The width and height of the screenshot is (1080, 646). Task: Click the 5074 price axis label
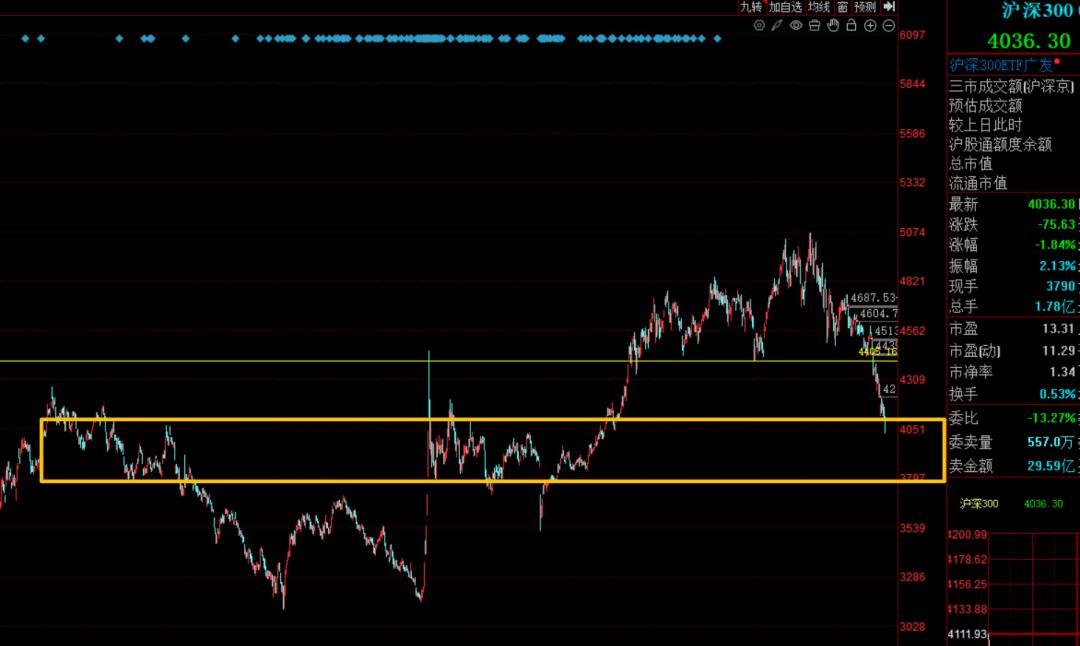913,232
